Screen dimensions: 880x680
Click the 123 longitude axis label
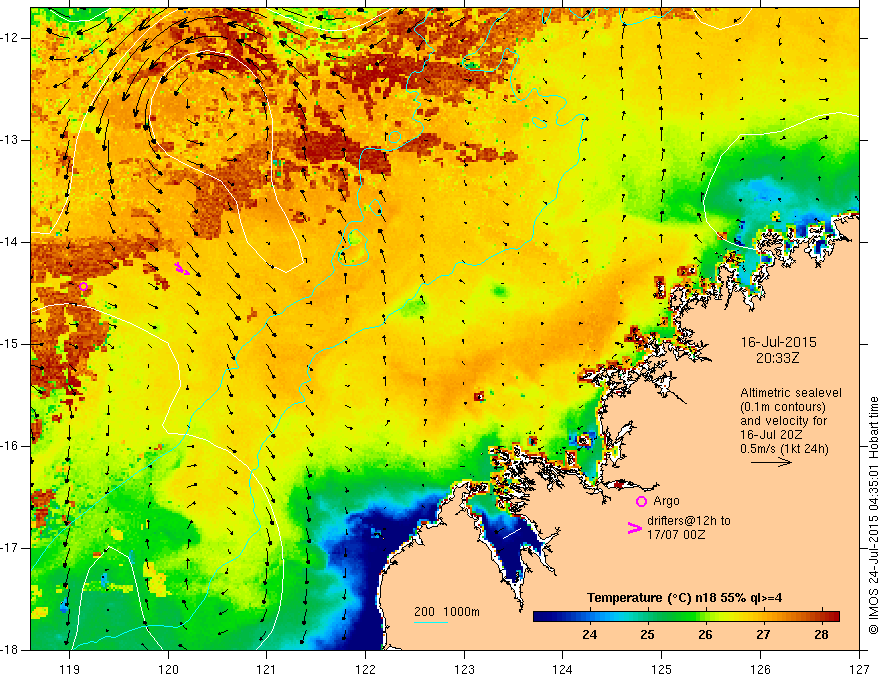click(464, 669)
